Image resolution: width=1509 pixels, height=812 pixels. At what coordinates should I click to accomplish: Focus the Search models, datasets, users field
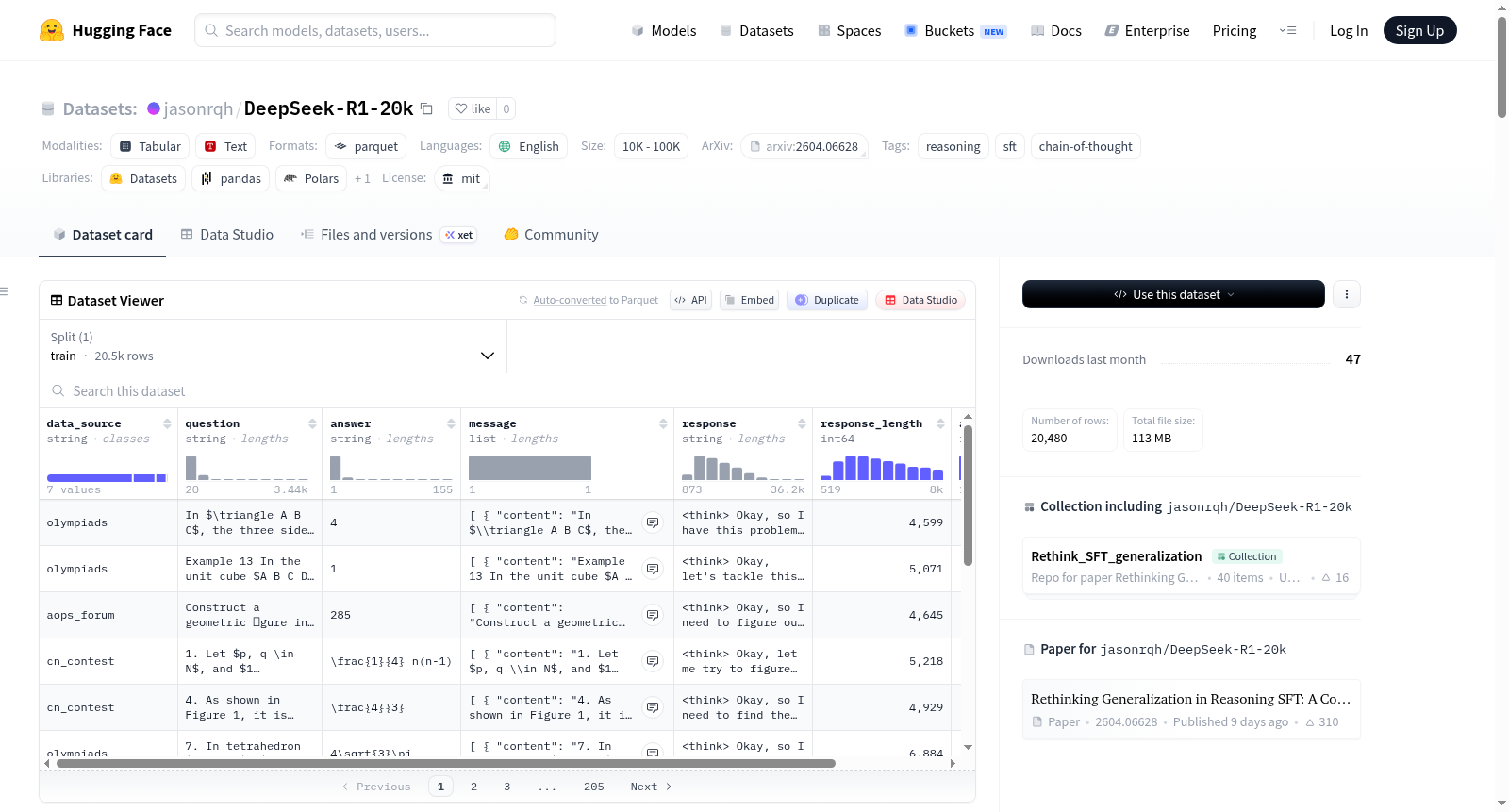click(375, 30)
